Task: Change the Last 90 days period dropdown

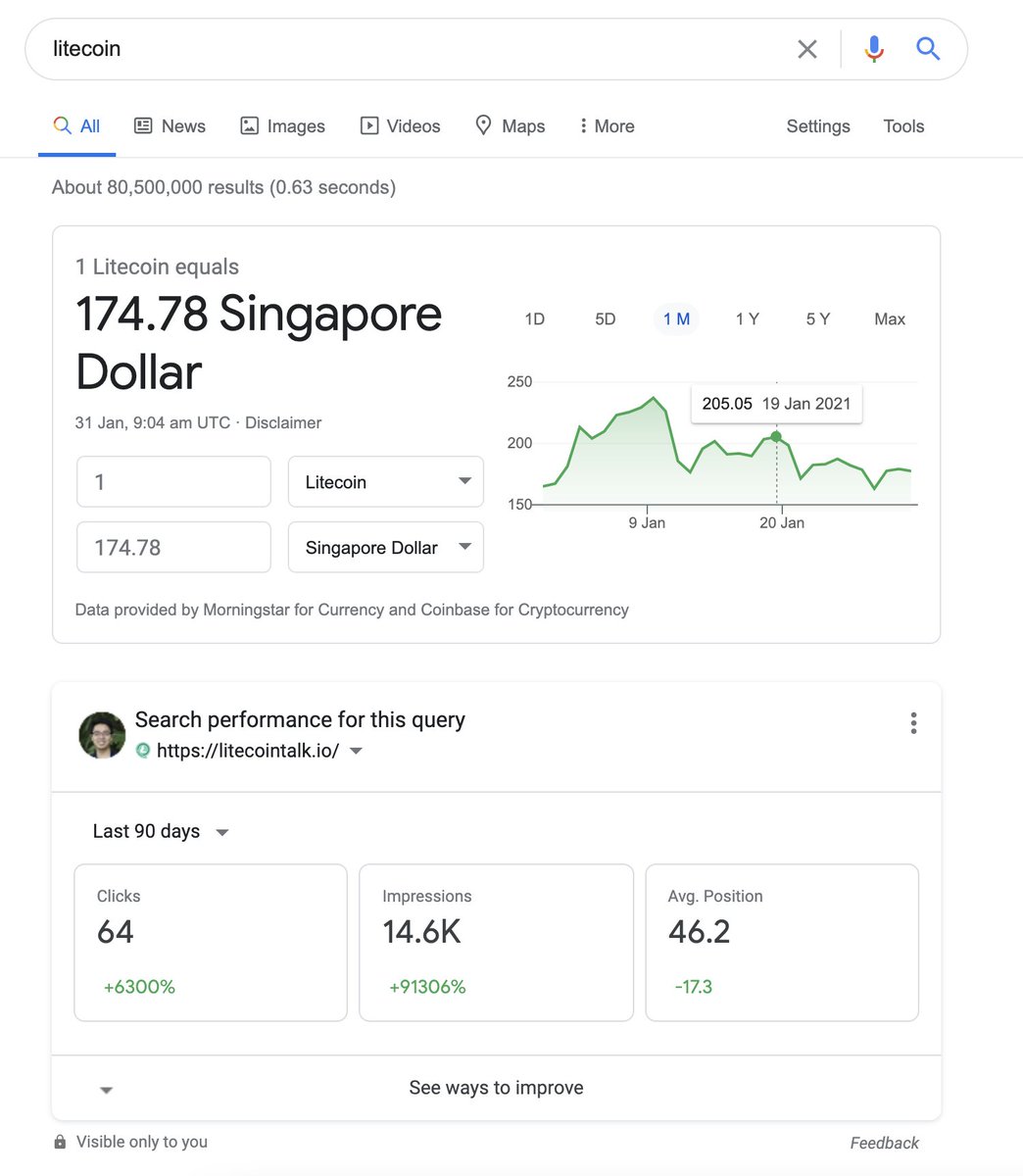Action: [161, 831]
